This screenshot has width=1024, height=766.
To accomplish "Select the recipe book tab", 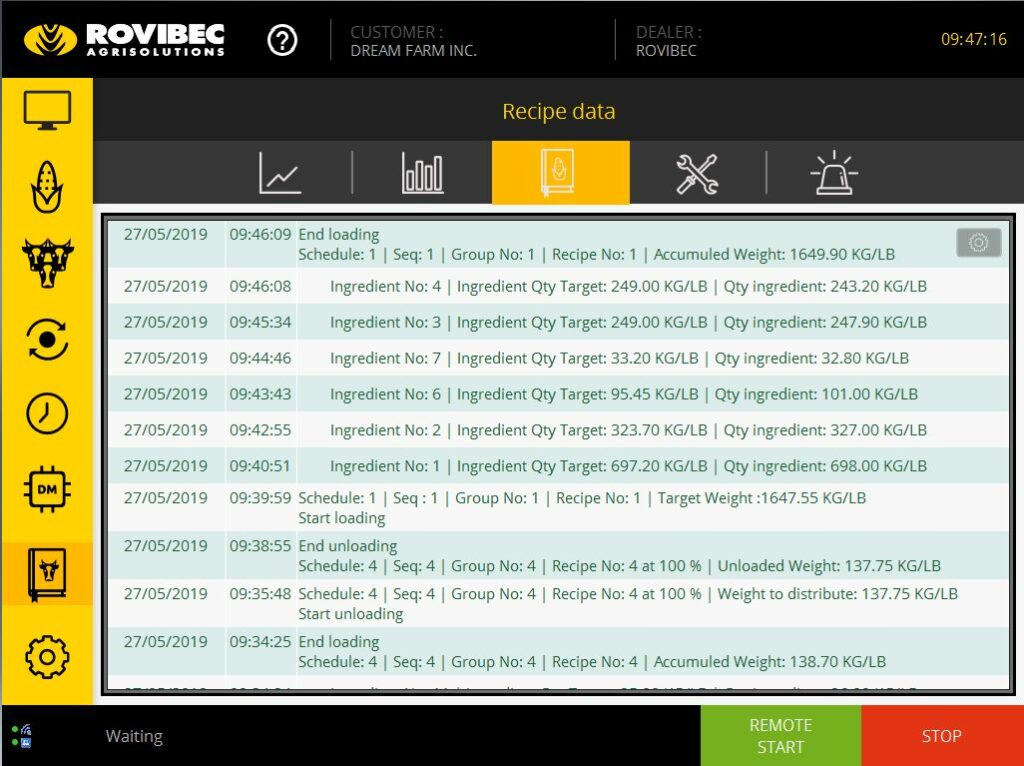I will pos(560,172).
